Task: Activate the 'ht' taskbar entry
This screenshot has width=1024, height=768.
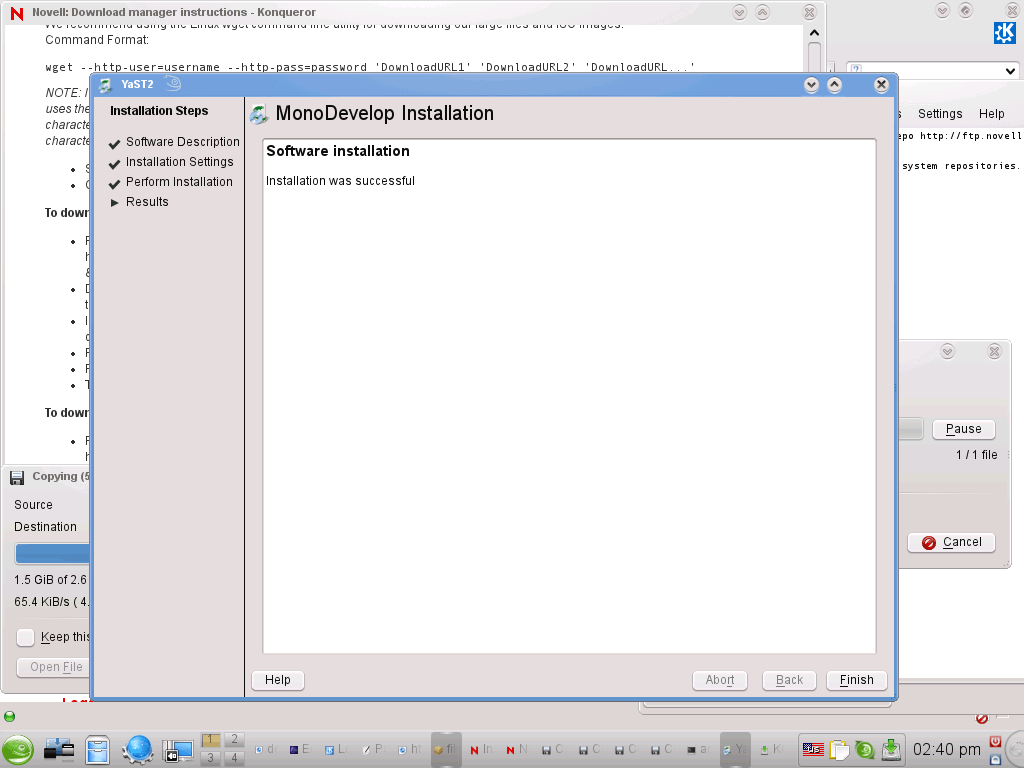Action: (x=410, y=750)
